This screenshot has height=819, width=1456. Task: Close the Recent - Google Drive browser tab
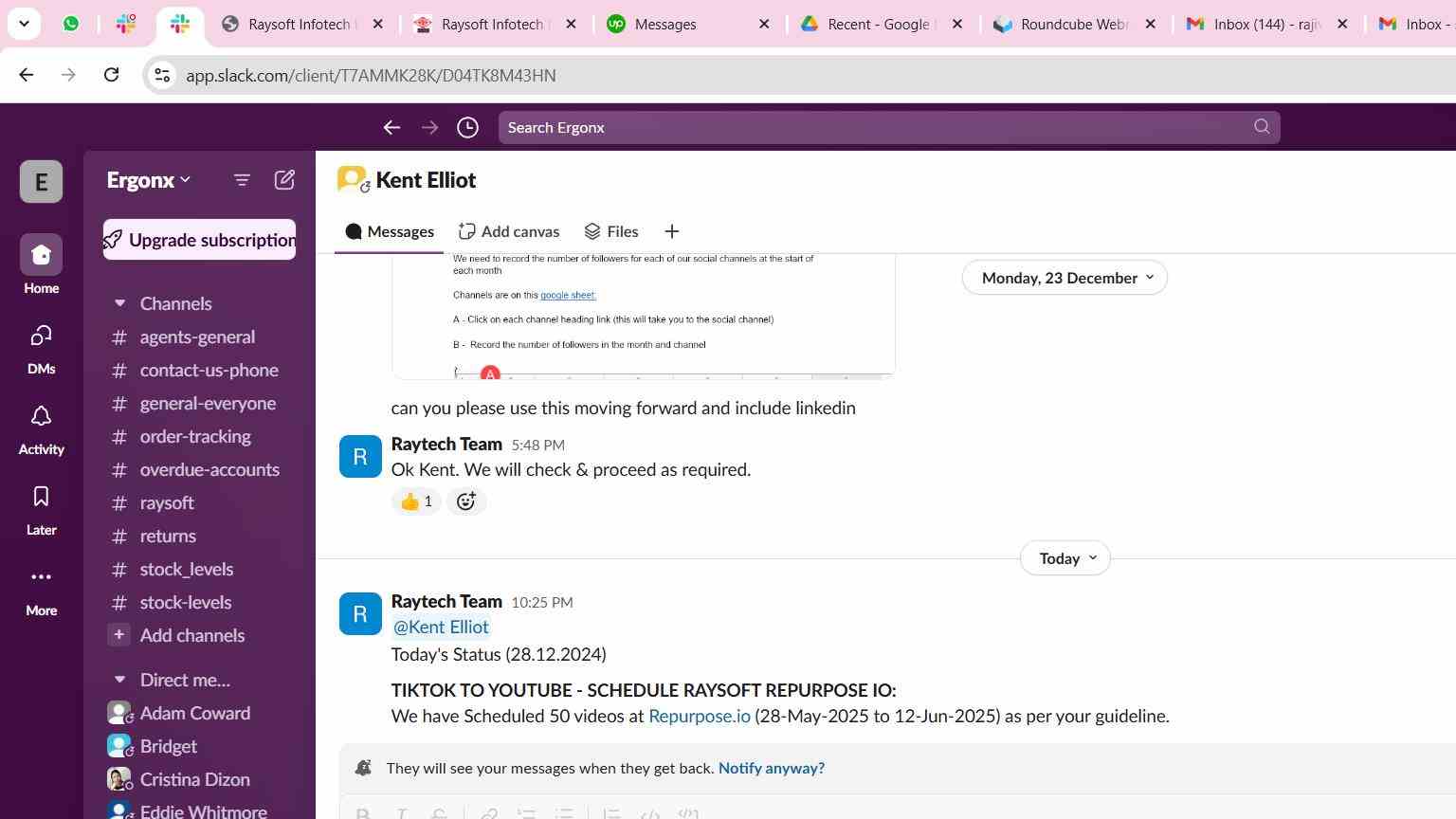click(957, 24)
